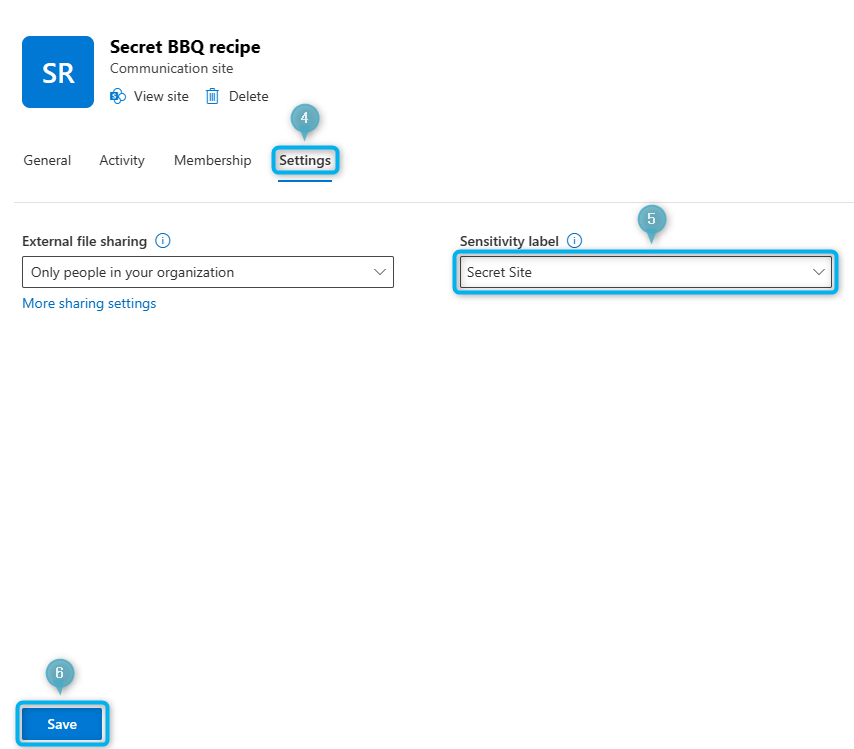
Task: Click the numbered callout marker 4
Action: (304, 118)
